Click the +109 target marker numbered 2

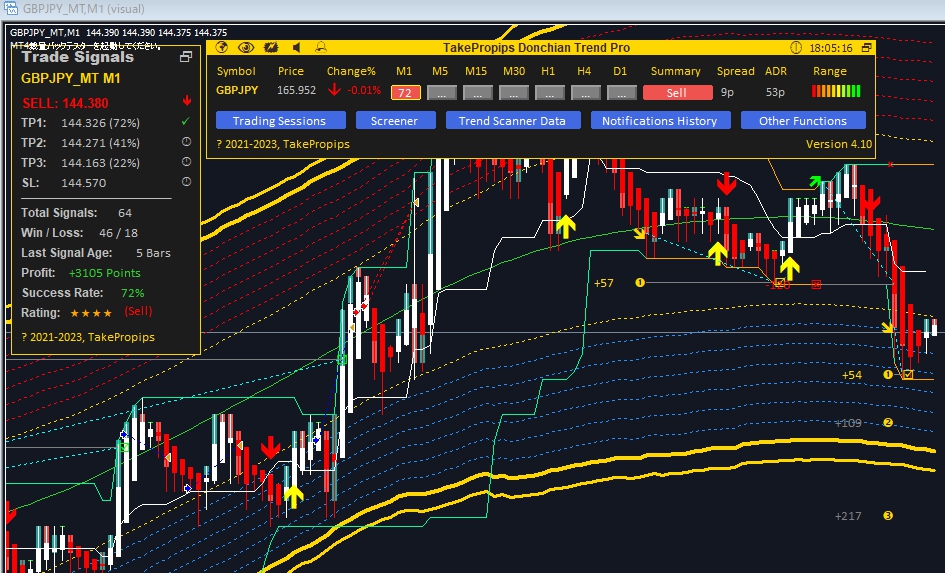(x=888, y=423)
